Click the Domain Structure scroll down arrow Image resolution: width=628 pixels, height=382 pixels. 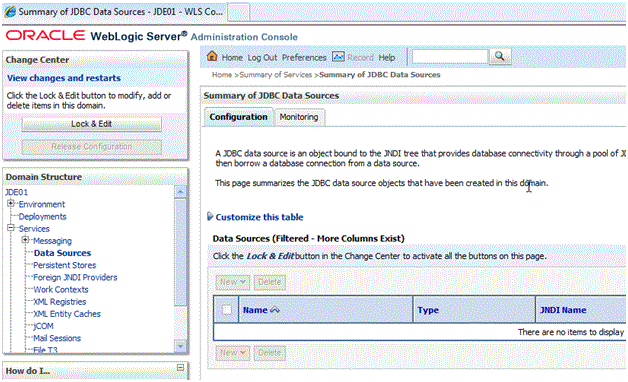(x=180, y=346)
